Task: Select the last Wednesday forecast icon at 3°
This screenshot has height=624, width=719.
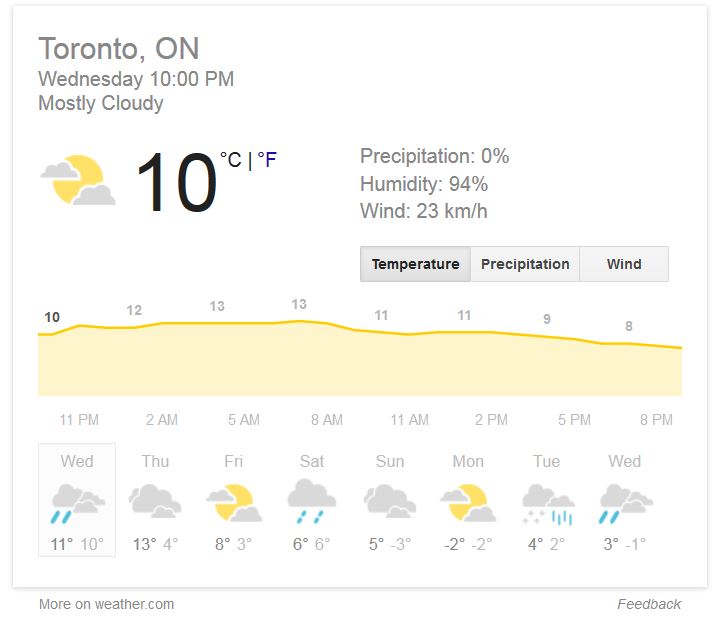Action: (x=625, y=503)
